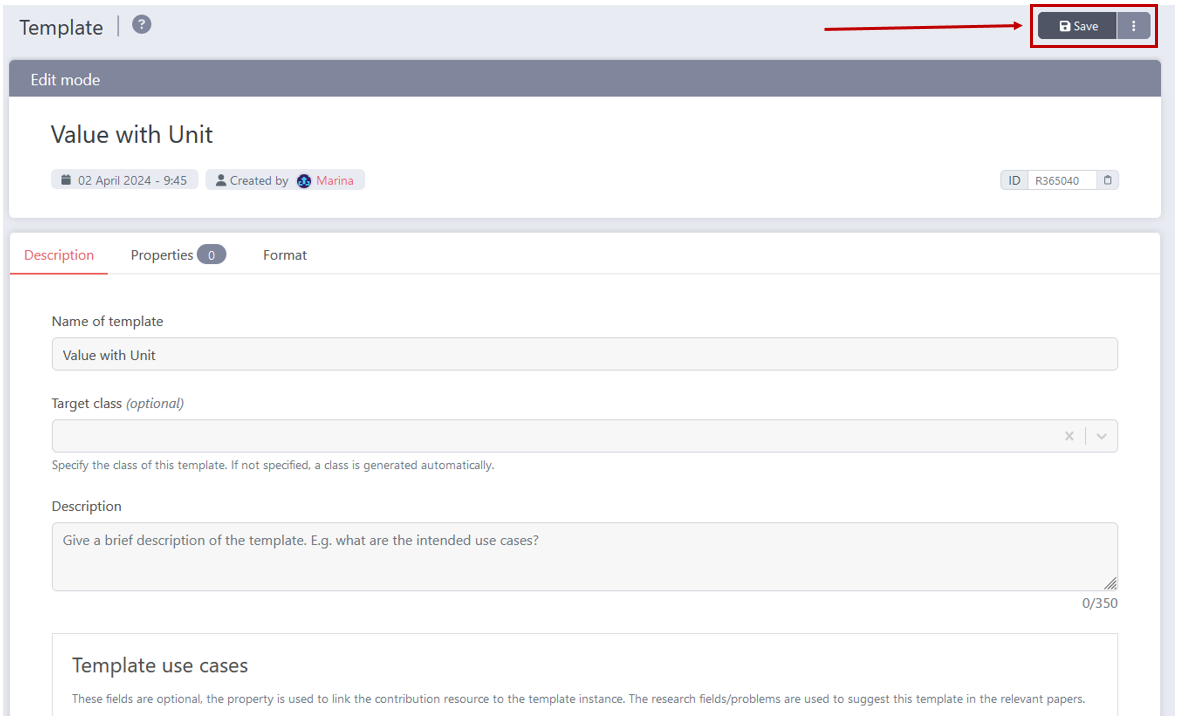Screen dimensions: 1177x718
Task: Click Marina's avatar image
Action: 304,181
